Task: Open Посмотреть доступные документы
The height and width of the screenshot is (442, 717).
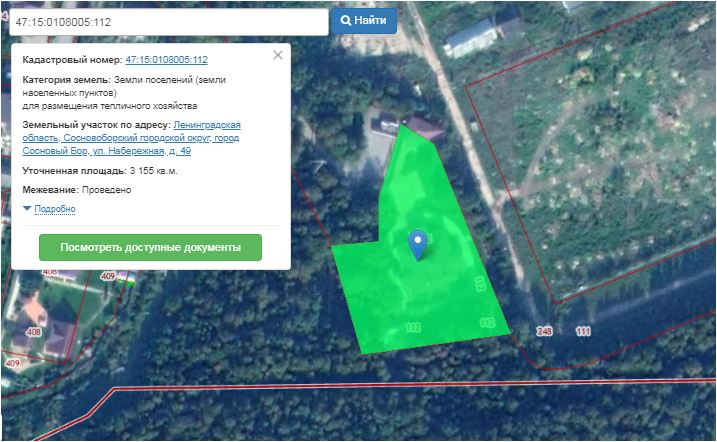Action: tap(150, 247)
